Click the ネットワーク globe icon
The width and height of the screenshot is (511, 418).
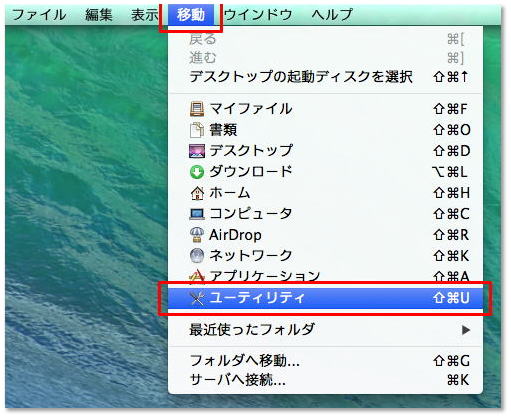click(197, 256)
